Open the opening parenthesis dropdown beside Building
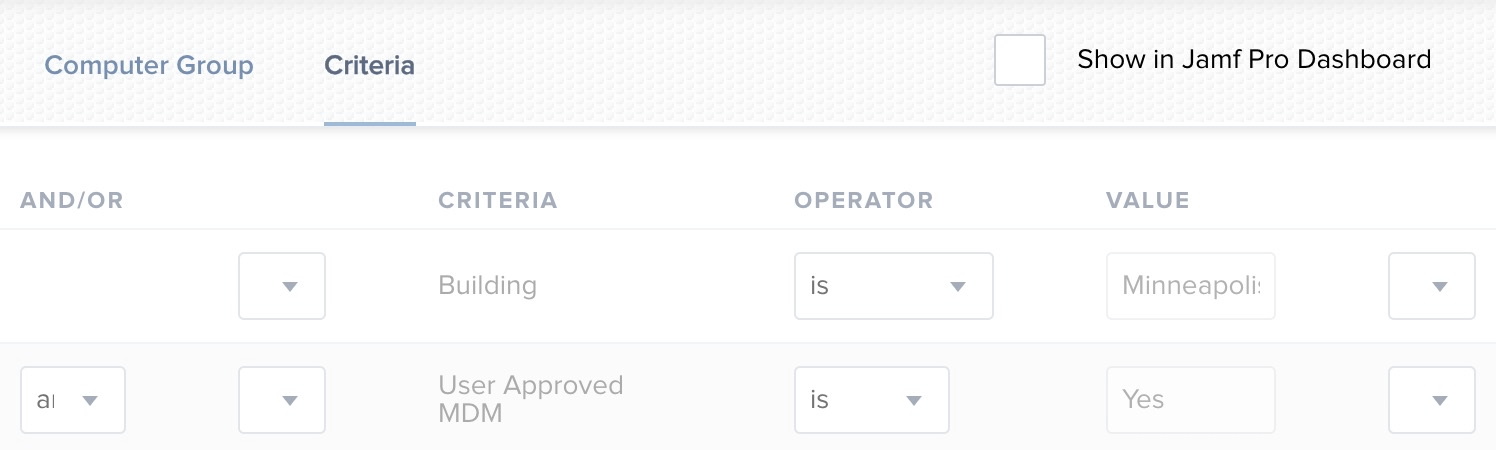Viewport: 1496px width, 450px height. [x=282, y=286]
